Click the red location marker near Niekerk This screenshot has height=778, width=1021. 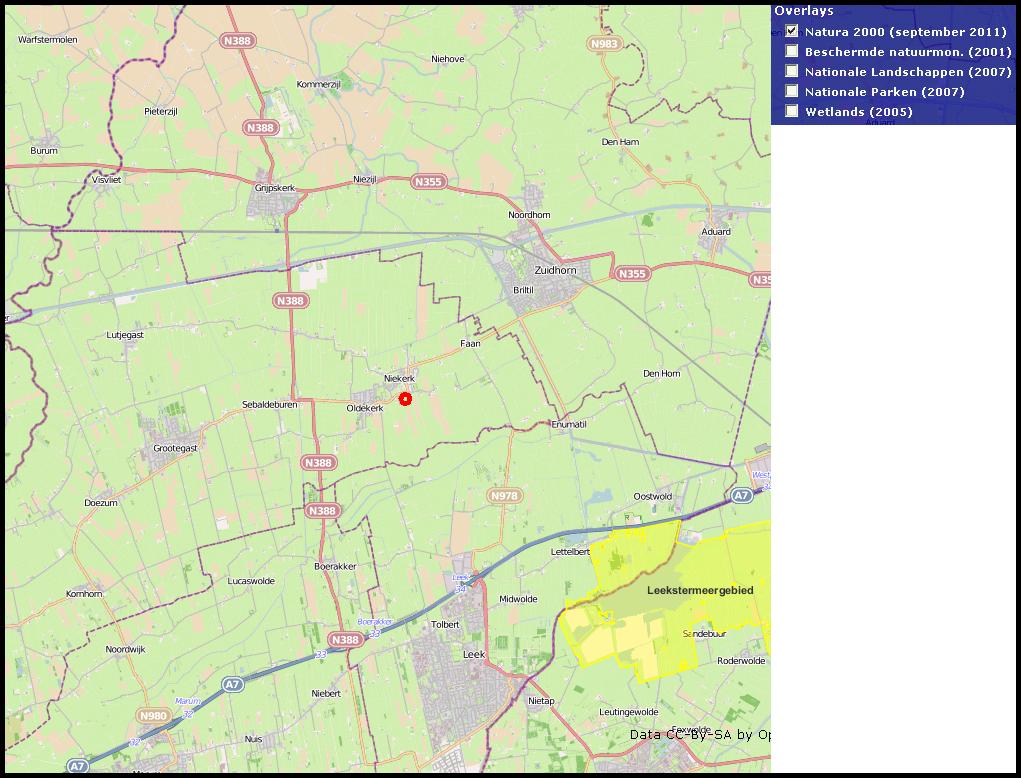[x=405, y=399]
